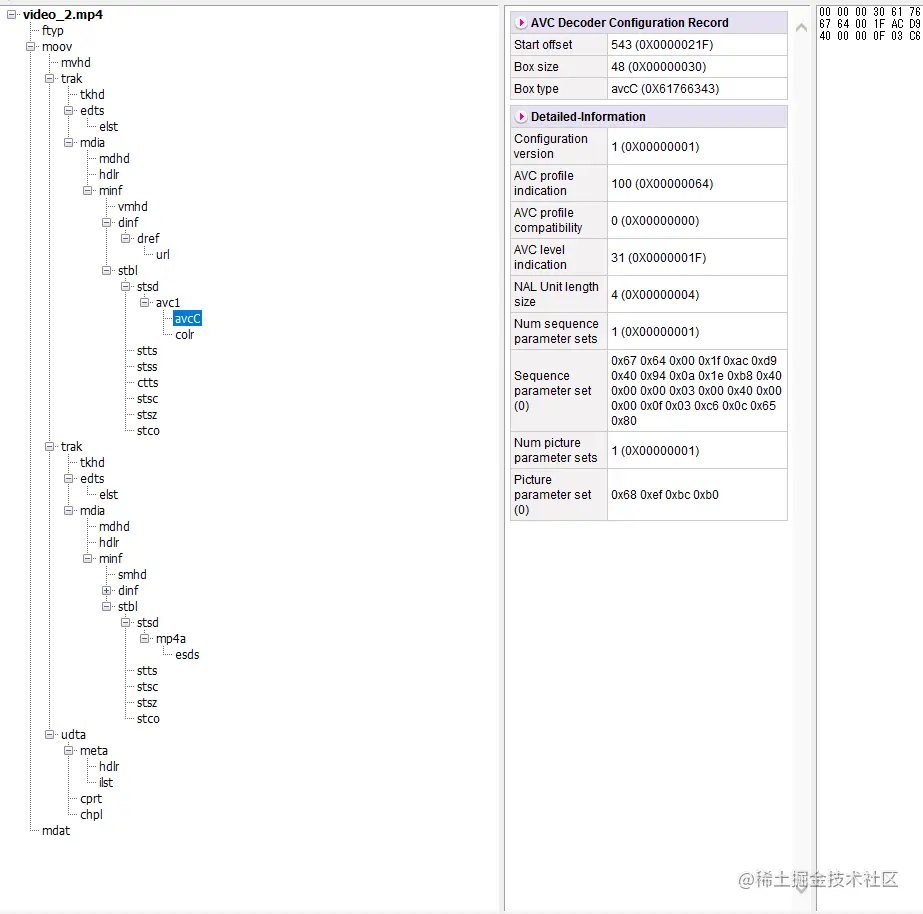Collapse the video_2.mp4 root node
923x914 pixels.
(x=12, y=15)
